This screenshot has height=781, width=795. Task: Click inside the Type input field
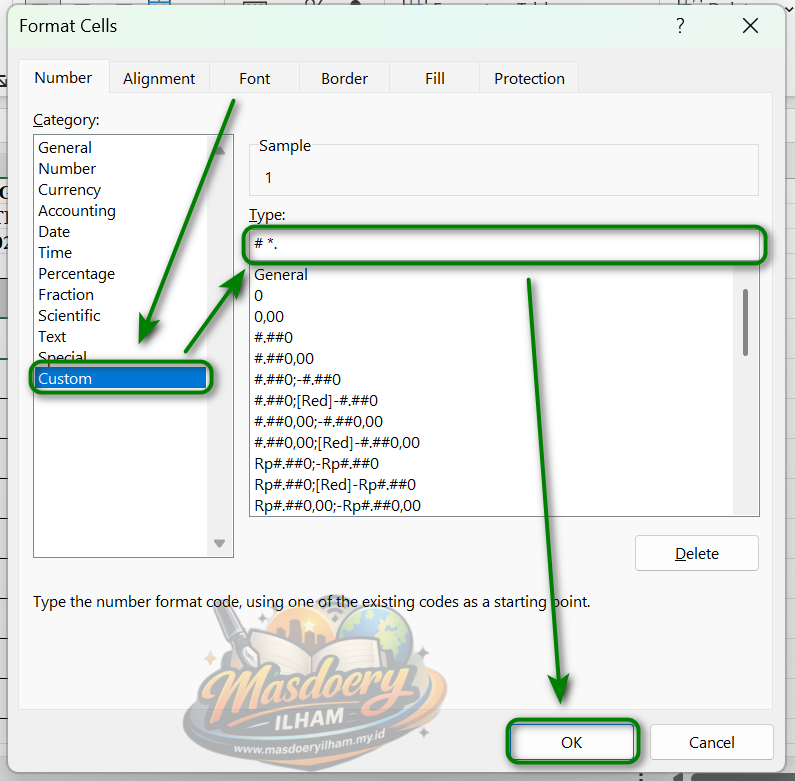point(505,245)
